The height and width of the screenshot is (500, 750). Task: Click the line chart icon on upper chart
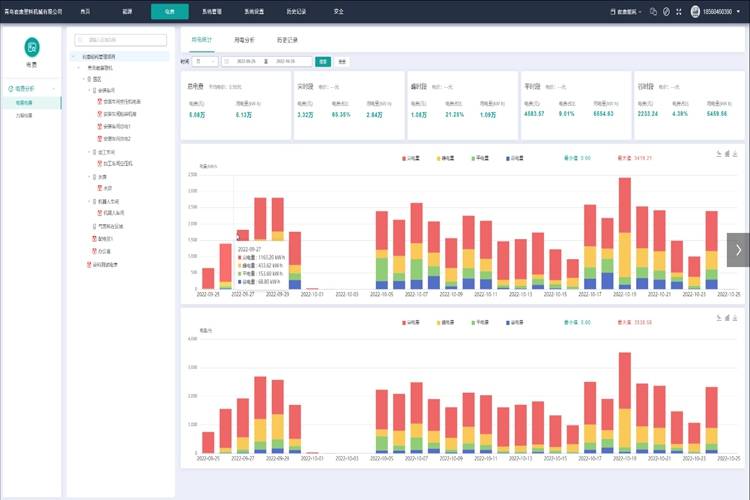tap(719, 154)
